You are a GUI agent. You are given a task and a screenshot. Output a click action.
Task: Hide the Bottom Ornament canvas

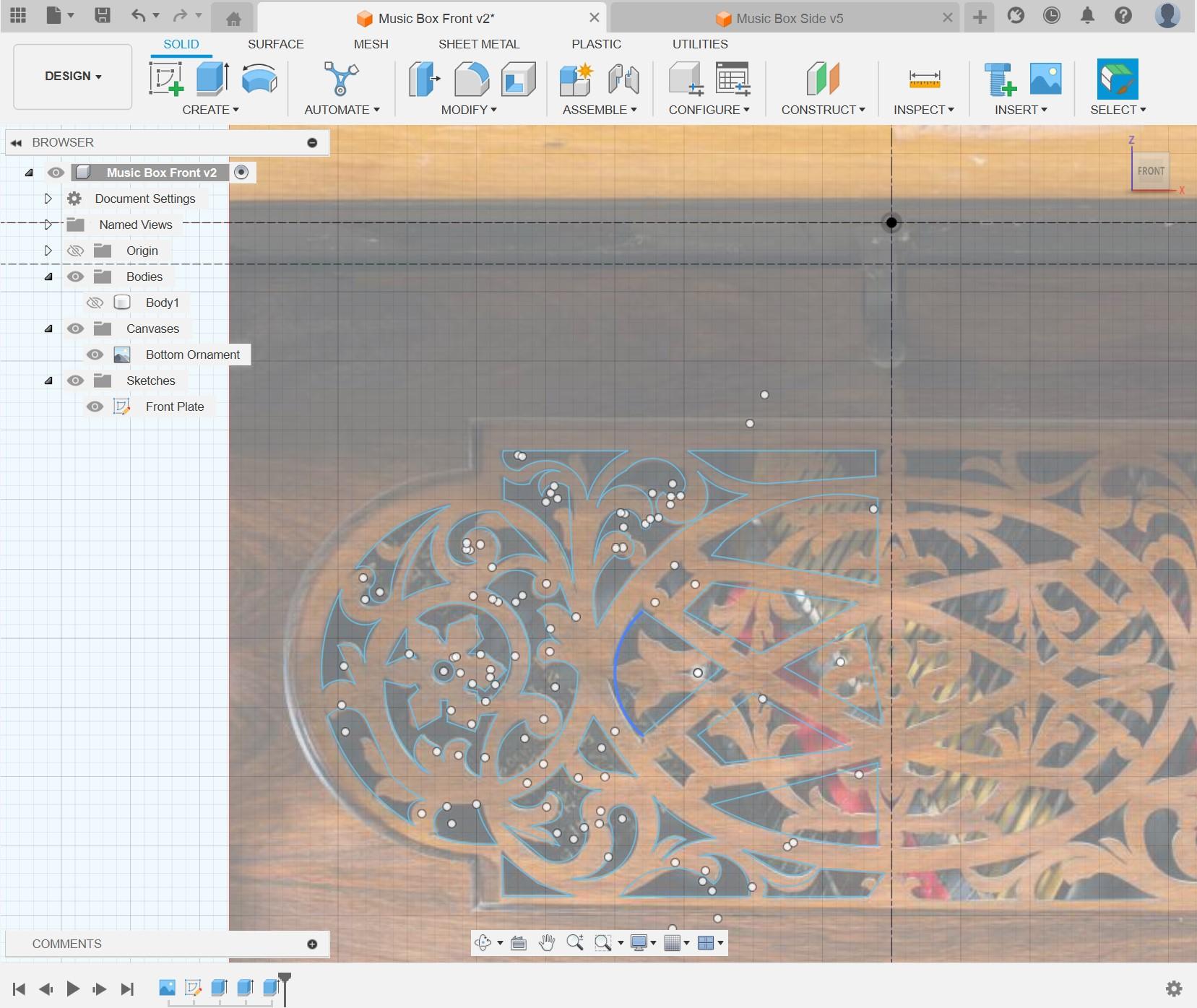pyautogui.click(x=95, y=355)
